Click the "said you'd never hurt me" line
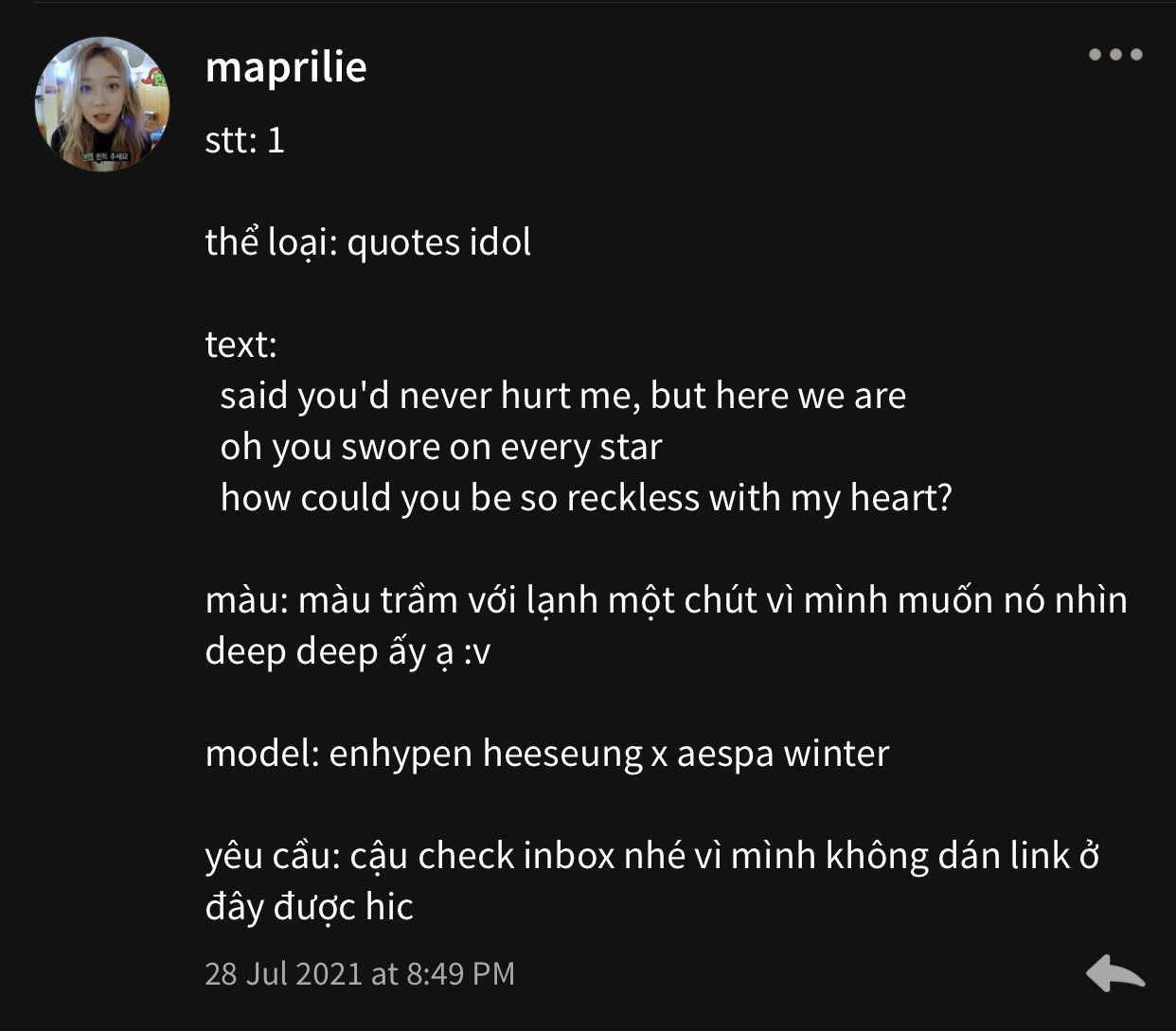This screenshot has width=1176, height=1031. click(562, 396)
